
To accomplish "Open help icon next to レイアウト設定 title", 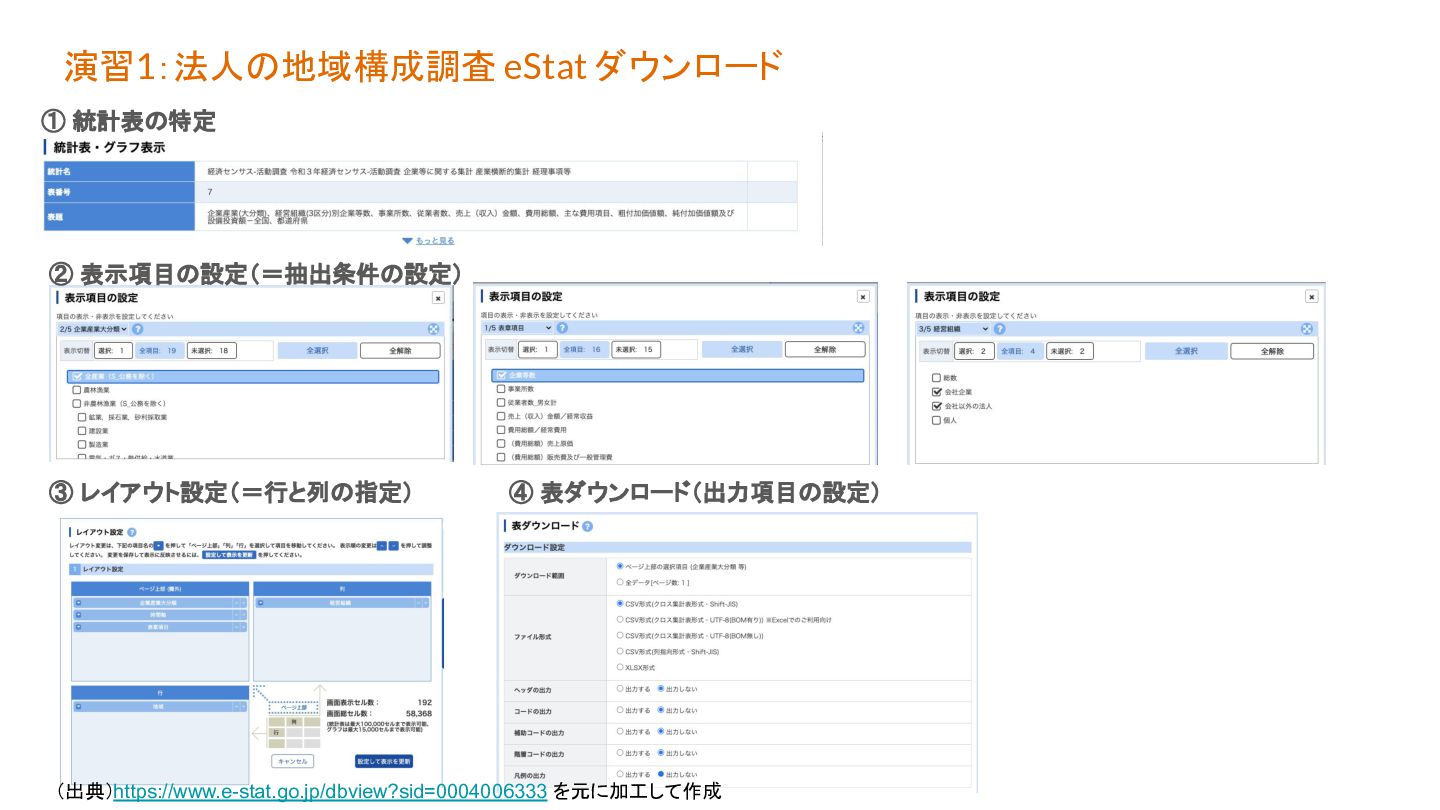I will [132, 533].
